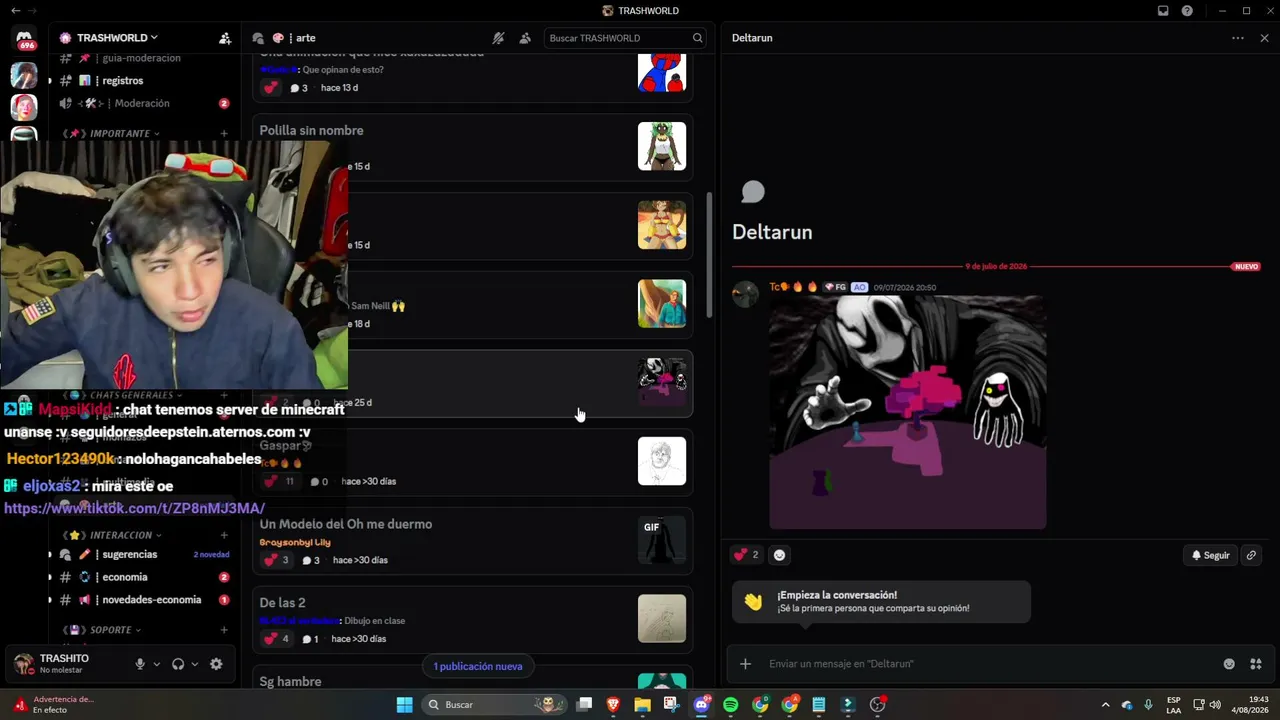Open the Discord help icon
The width and height of the screenshot is (1280, 720).
(x=1187, y=11)
